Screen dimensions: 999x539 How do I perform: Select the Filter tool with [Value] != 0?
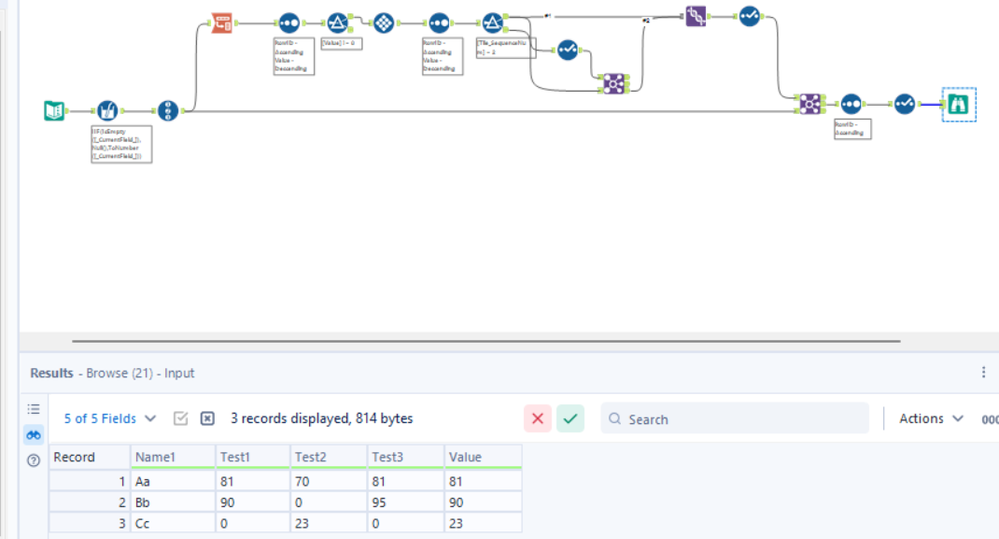[x=338, y=23]
